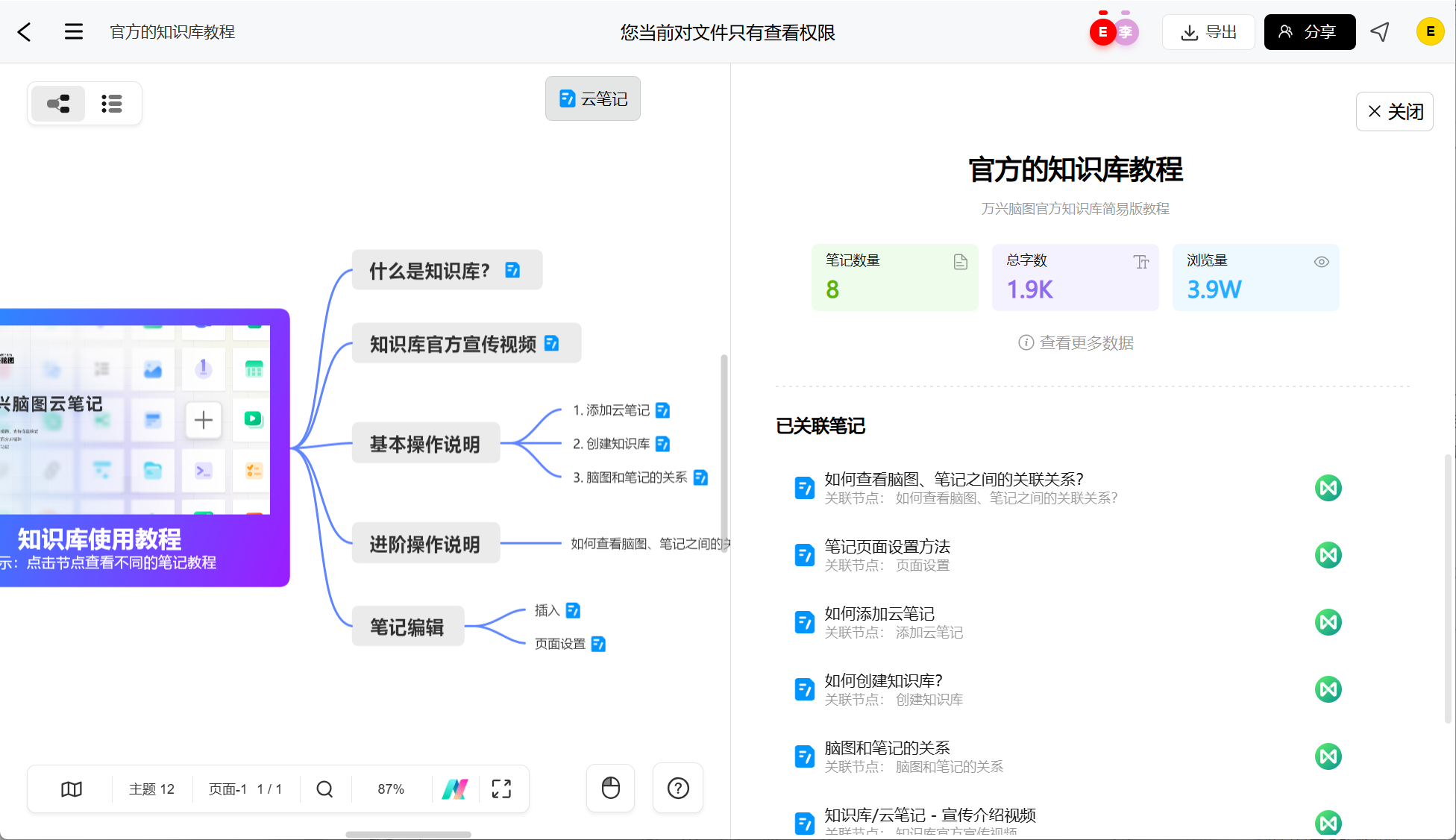
Task: Open the hamburger menu icon
Action: pos(74,32)
